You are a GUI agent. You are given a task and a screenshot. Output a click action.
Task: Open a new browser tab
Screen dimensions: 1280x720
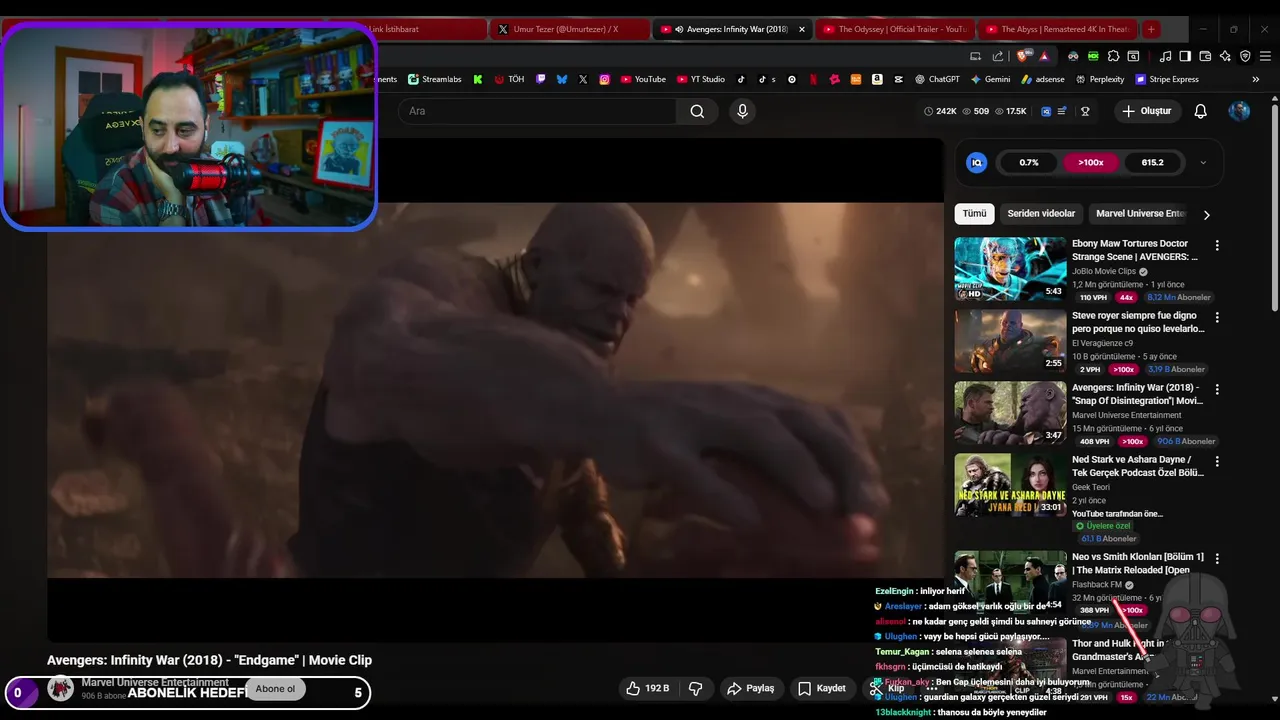coord(1151,29)
